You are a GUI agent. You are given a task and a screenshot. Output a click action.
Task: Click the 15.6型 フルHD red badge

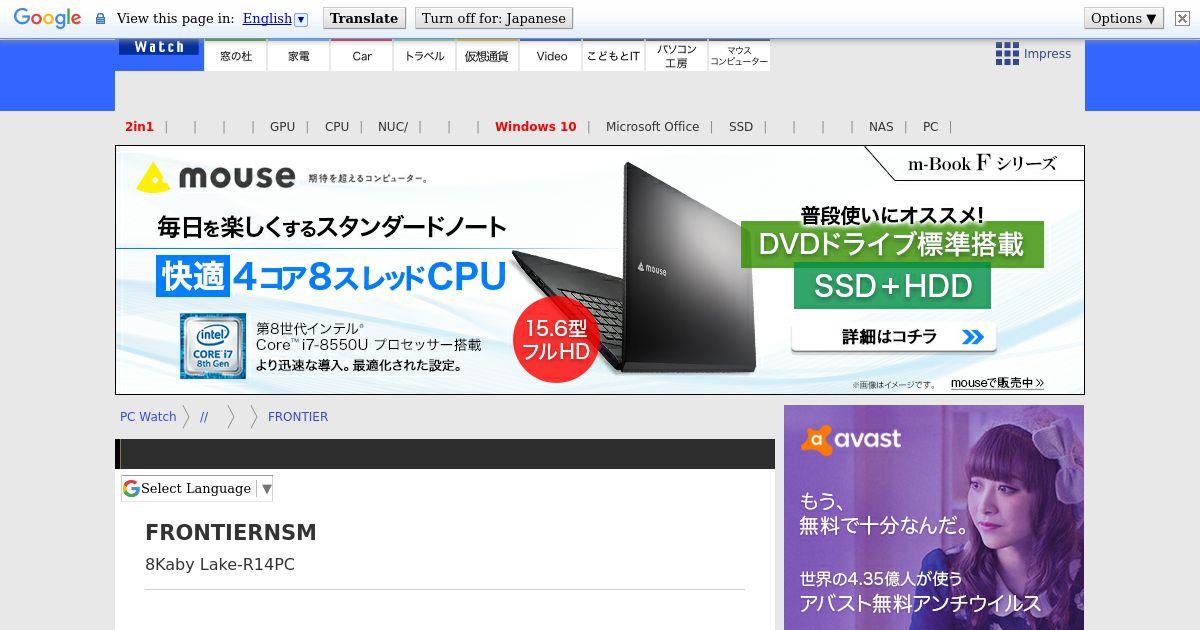(556, 340)
